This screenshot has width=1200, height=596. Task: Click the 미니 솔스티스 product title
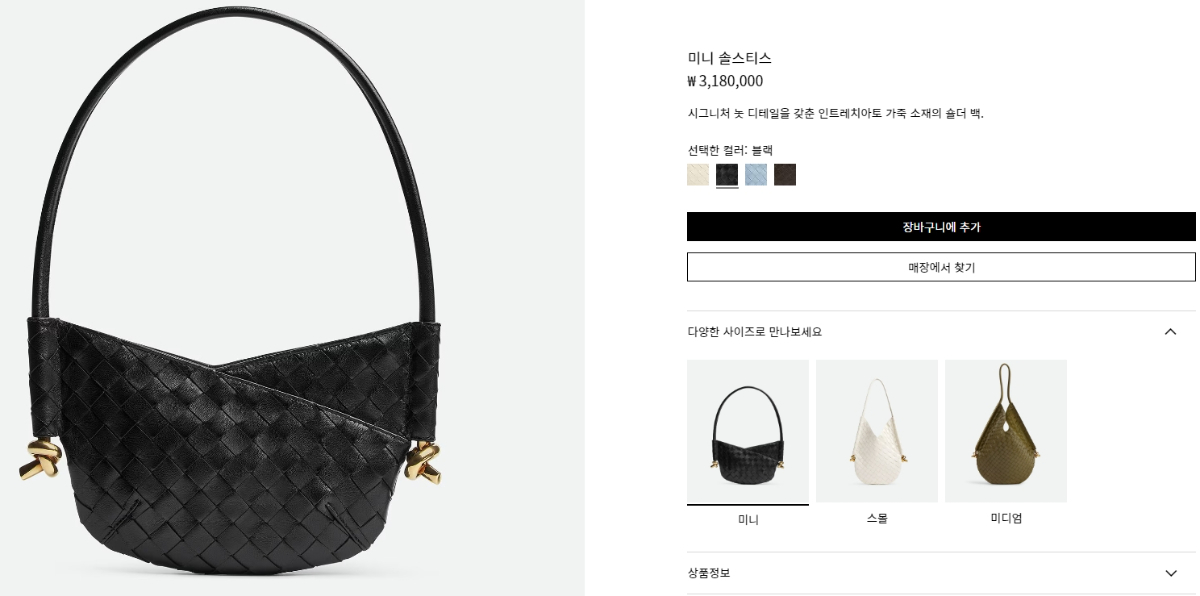730,58
